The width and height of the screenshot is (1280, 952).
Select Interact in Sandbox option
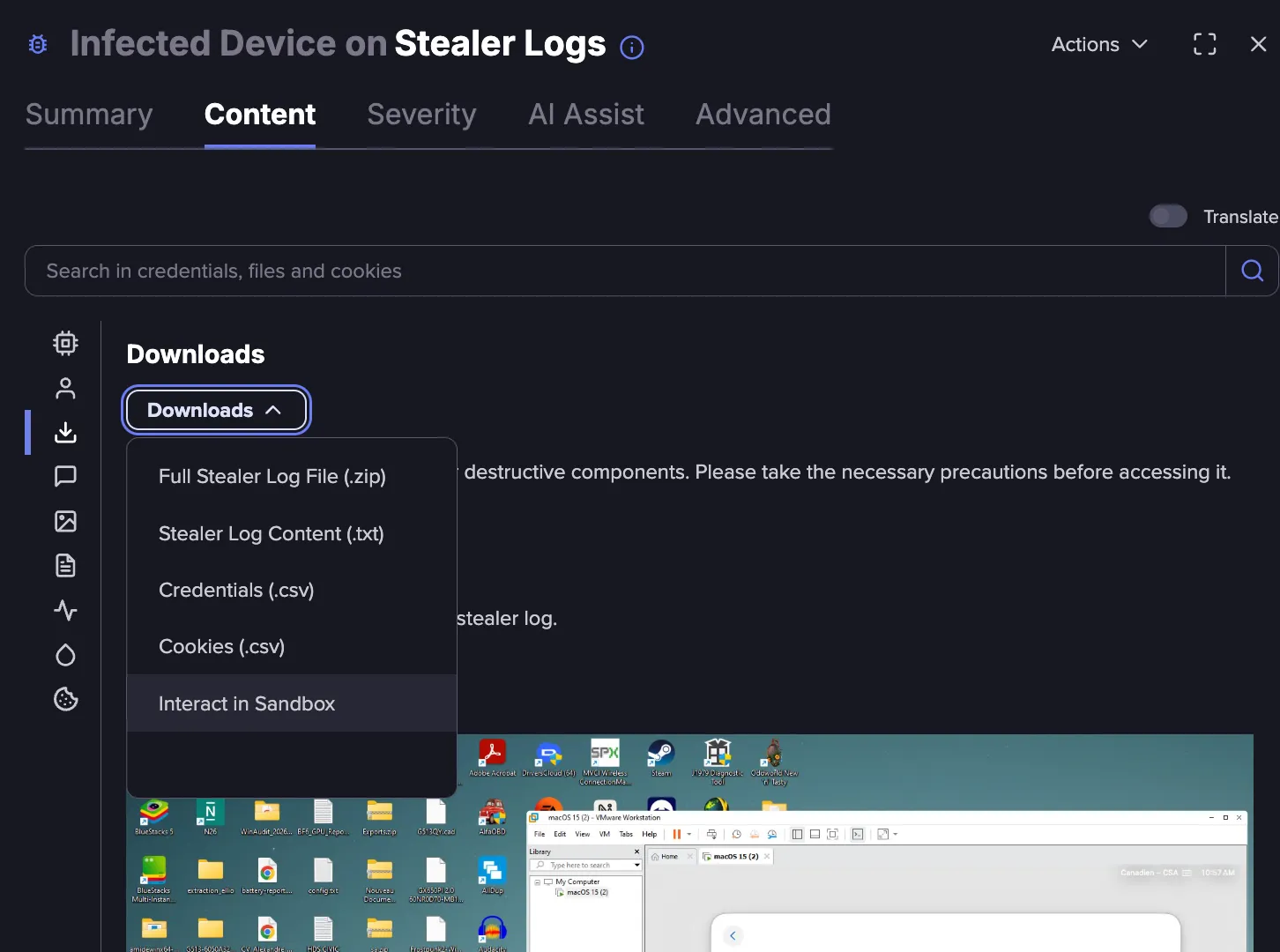(292, 703)
